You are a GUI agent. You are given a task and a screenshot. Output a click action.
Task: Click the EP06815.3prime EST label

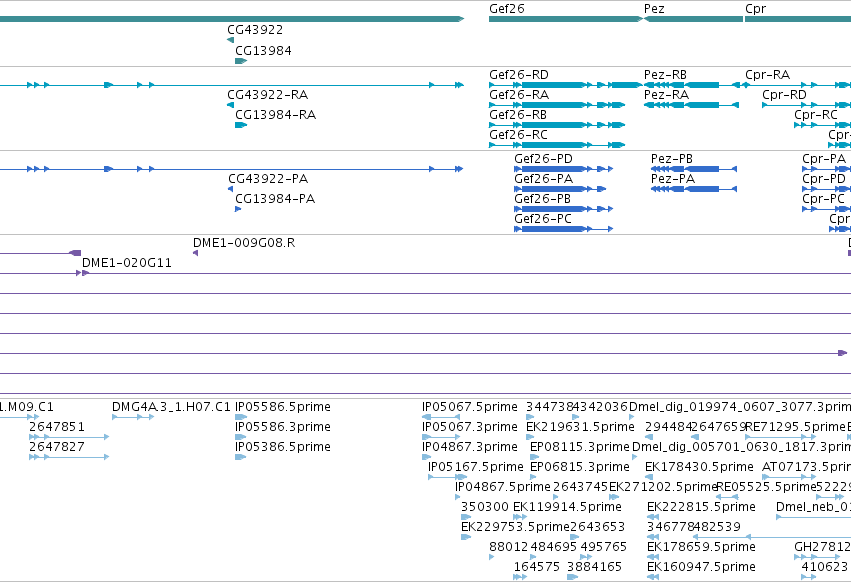tap(580, 467)
